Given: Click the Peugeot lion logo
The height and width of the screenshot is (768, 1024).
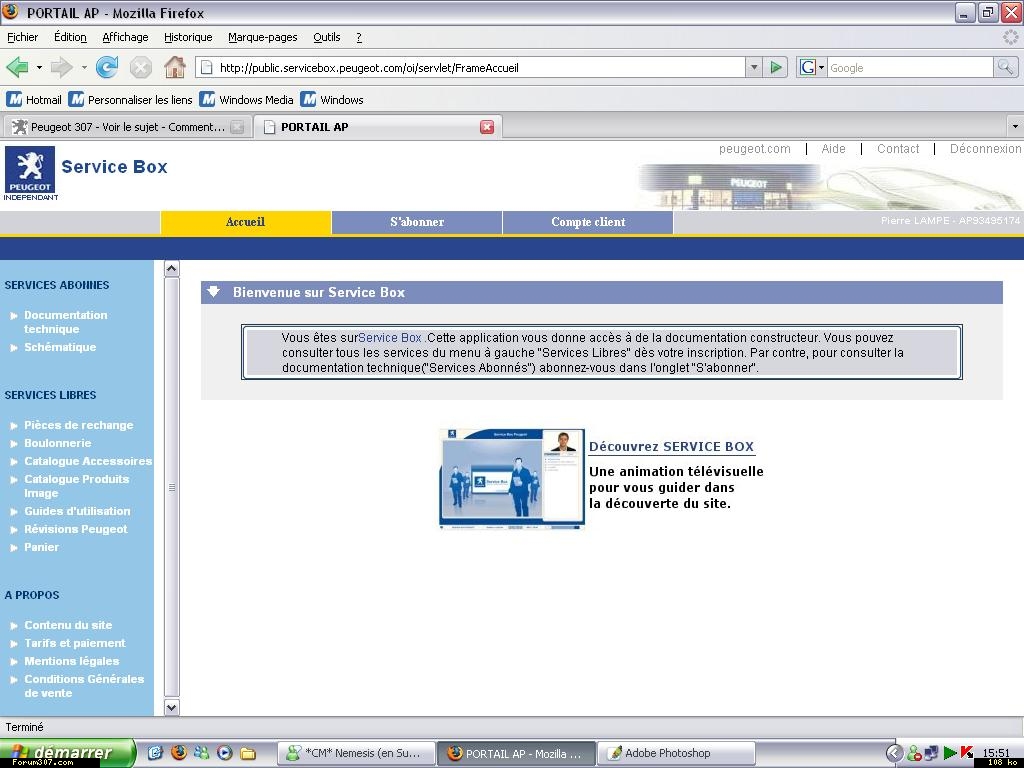Looking at the screenshot, I should tap(30, 169).
